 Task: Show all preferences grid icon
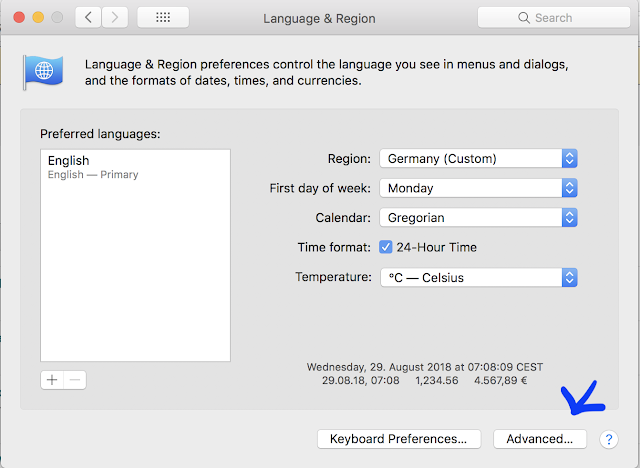tap(162, 18)
